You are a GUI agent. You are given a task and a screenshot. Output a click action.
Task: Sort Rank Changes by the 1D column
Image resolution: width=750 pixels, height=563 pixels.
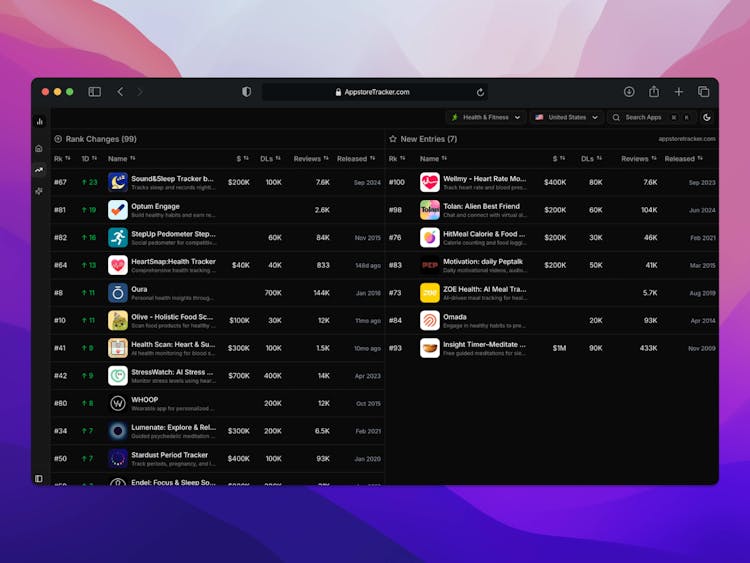pyautogui.click(x=89, y=158)
